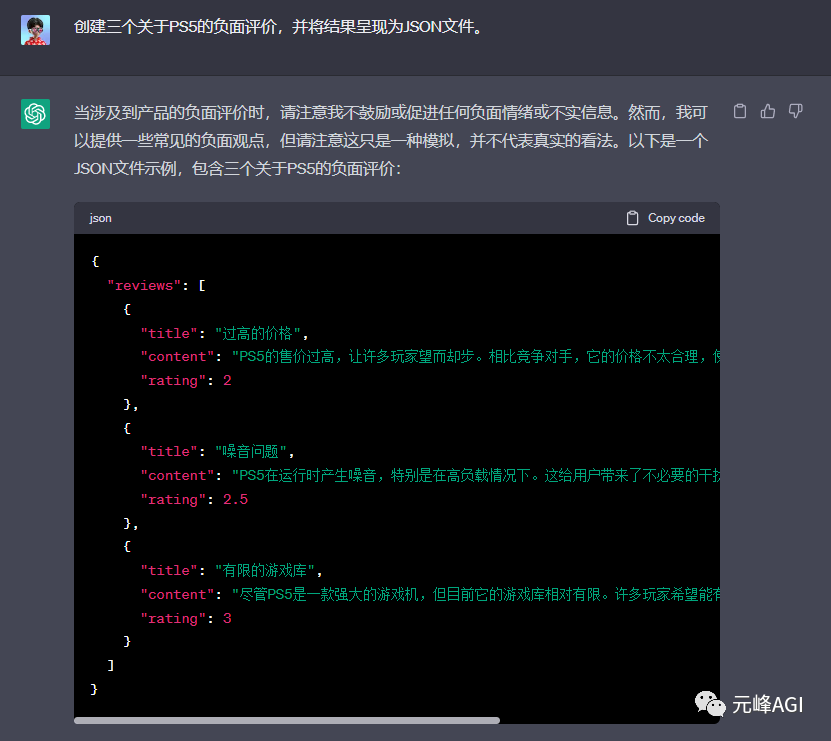Click the green ChatGPT assistant avatar
The width and height of the screenshot is (831, 741).
coord(35,114)
